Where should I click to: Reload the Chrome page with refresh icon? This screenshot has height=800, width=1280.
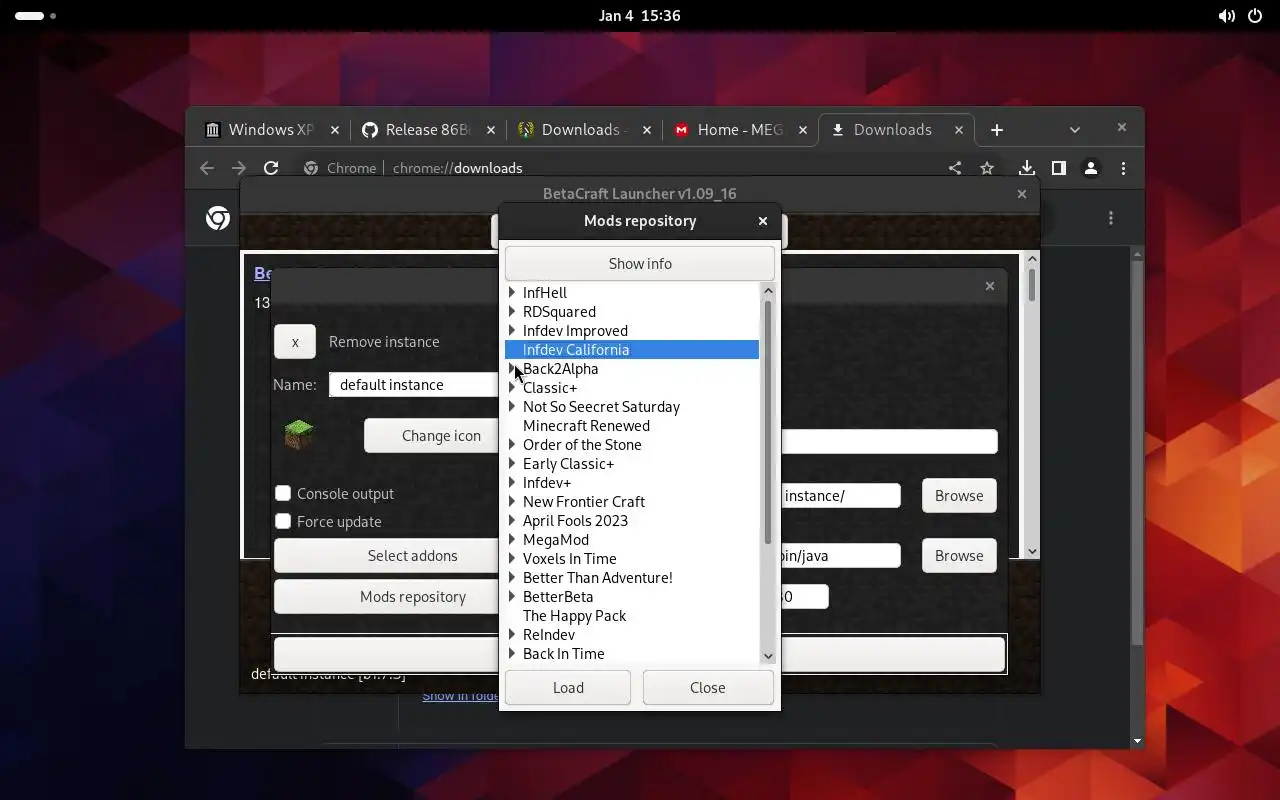pos(271,168)
